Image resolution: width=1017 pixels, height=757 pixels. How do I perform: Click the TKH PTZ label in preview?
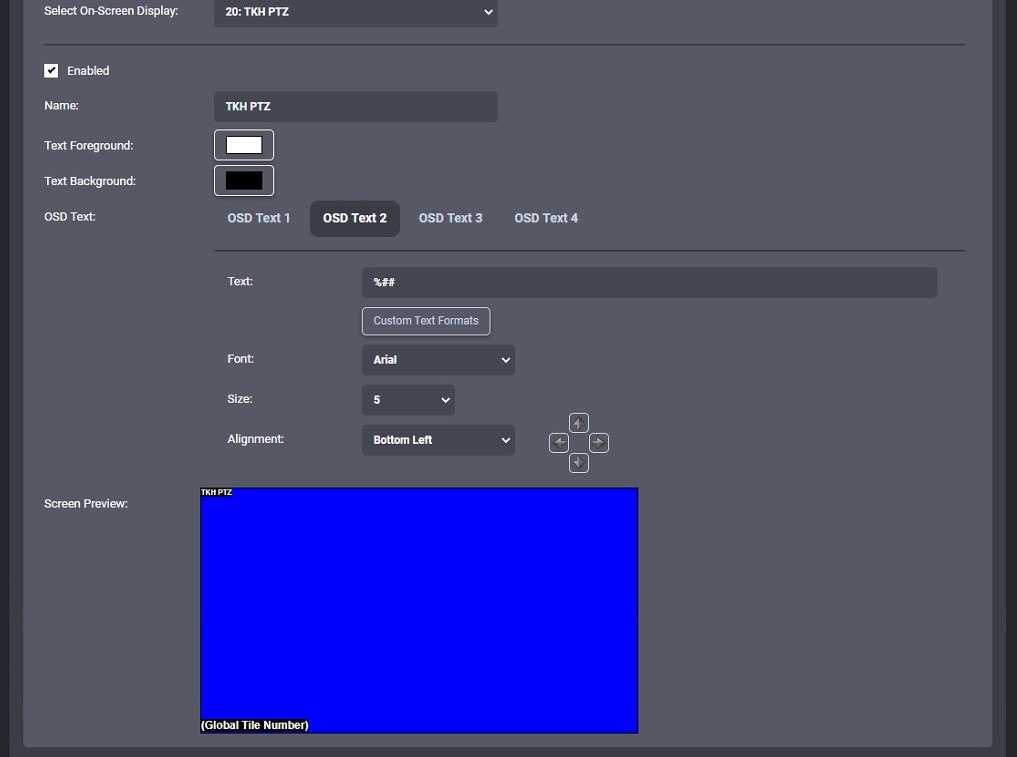click(217, 492)
